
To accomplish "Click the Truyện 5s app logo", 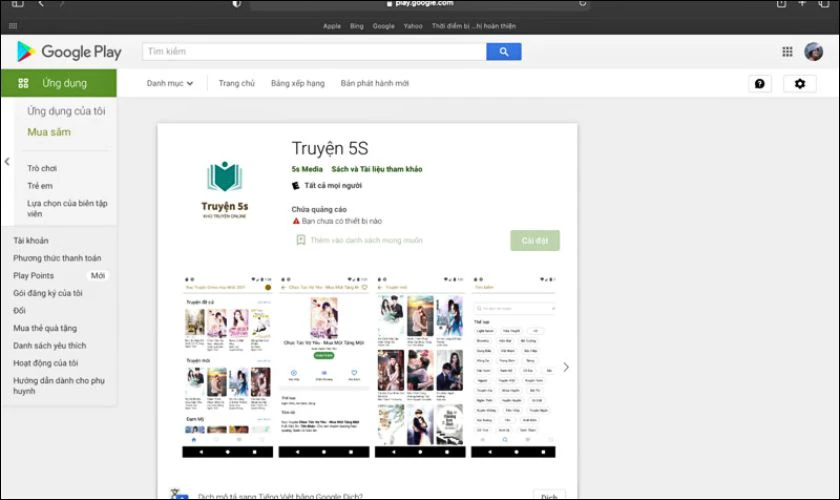I will (224, 189).
